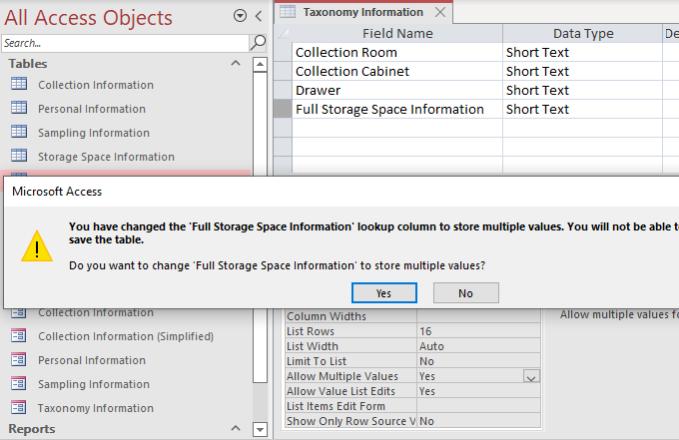Select the Drawer field name

398,91
